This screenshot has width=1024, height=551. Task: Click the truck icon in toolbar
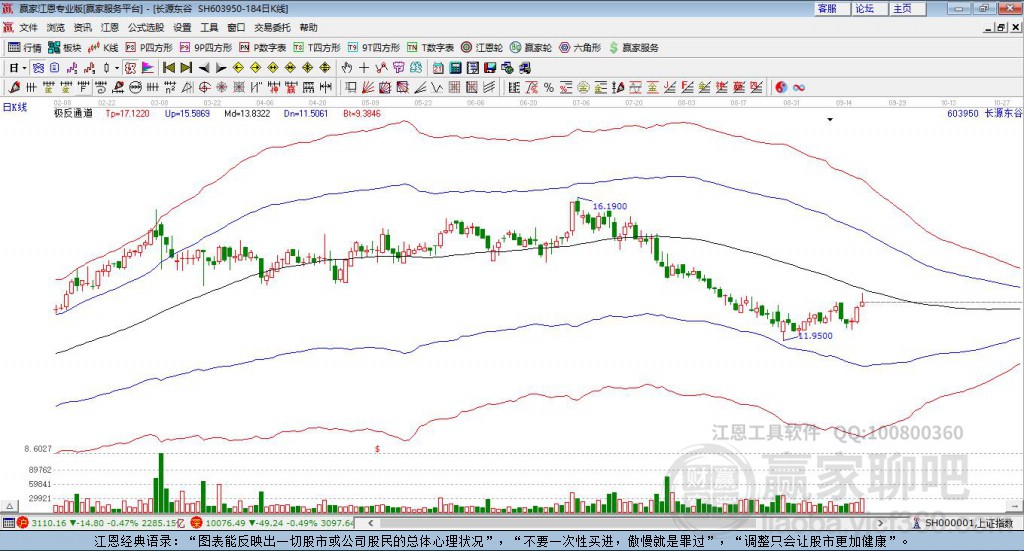coord(524,68)
